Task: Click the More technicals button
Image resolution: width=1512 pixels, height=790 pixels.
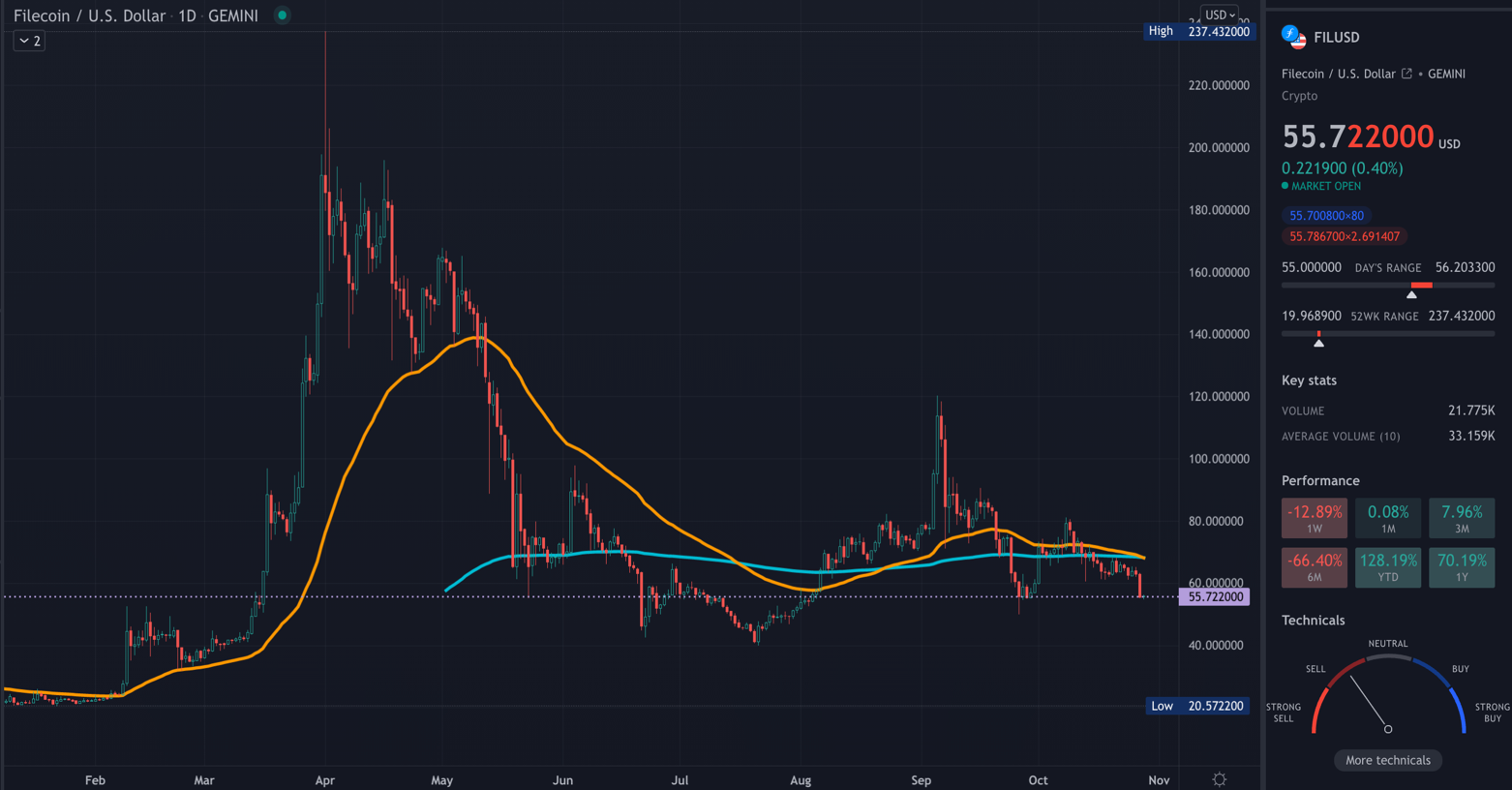Action: pyautogui.click(x=1387, y=760)
